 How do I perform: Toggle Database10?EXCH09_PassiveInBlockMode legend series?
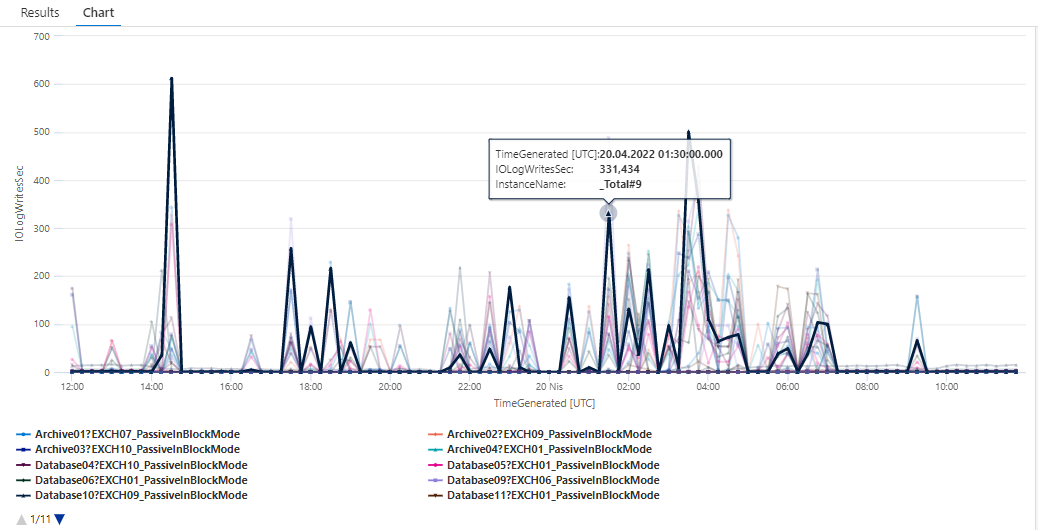tap(132, 496)
